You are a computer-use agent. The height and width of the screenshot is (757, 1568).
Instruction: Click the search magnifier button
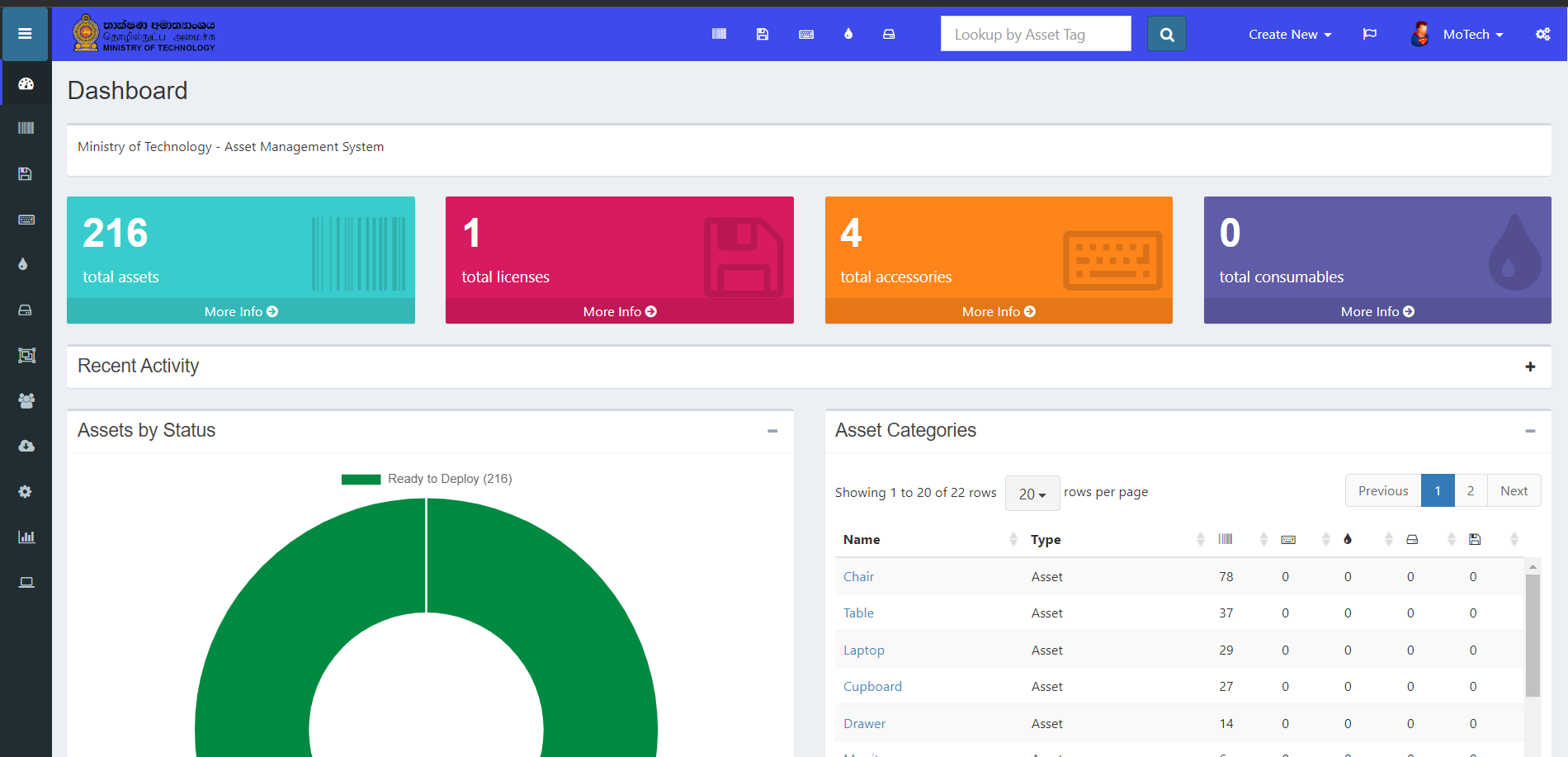1166,35
